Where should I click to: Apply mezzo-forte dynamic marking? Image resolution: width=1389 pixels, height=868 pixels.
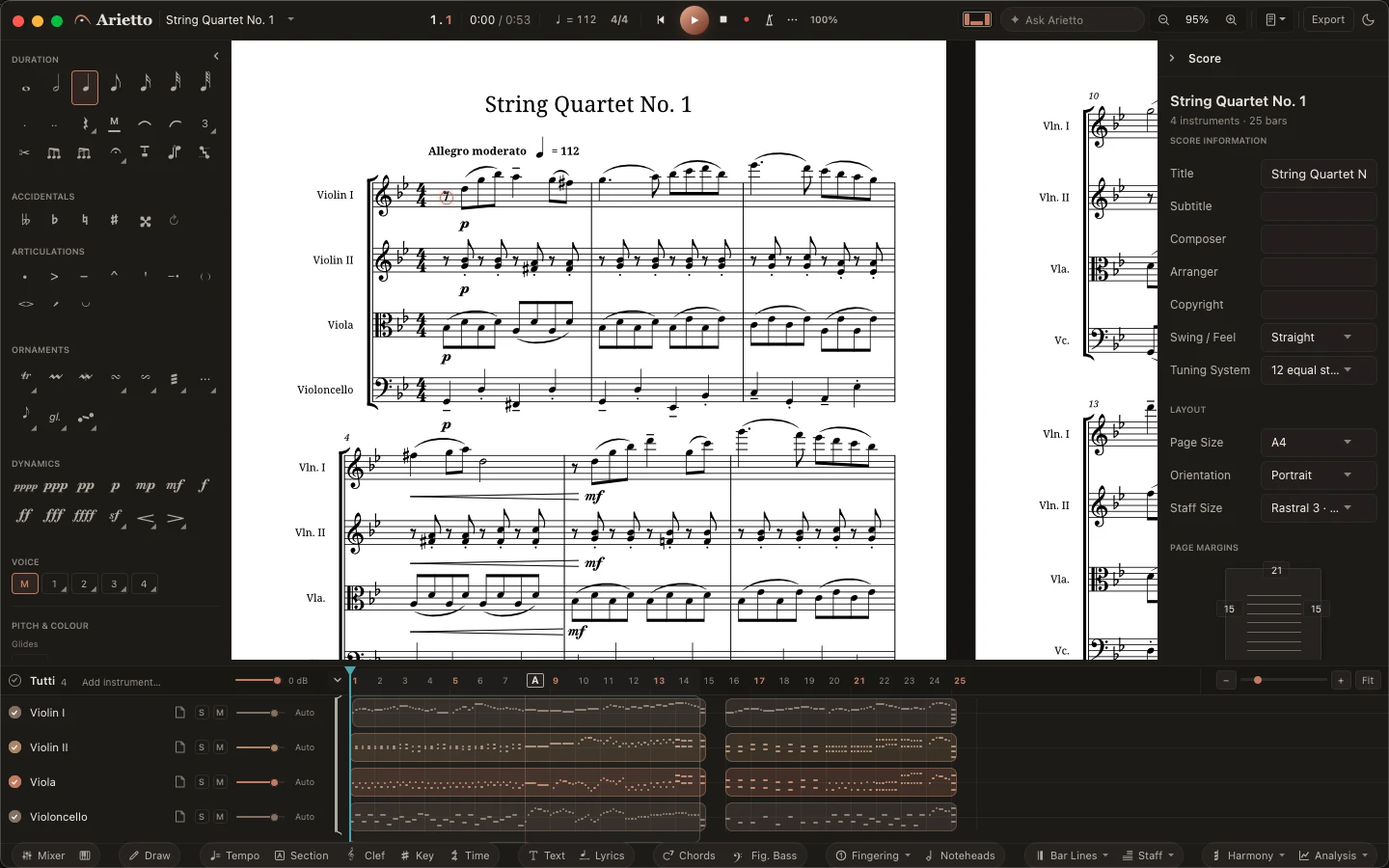tap(175, 486)
